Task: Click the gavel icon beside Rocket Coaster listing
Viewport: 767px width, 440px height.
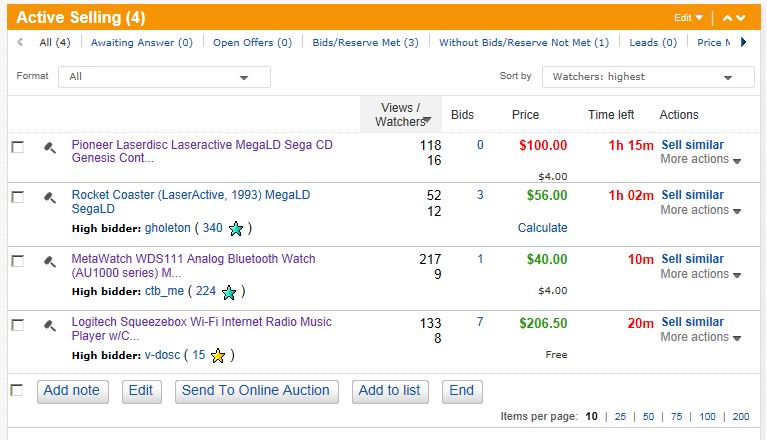Action: (49, 197)
